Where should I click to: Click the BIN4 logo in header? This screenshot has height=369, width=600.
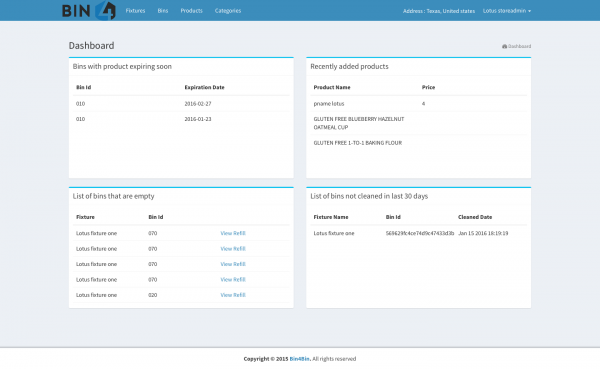point(88,10)
